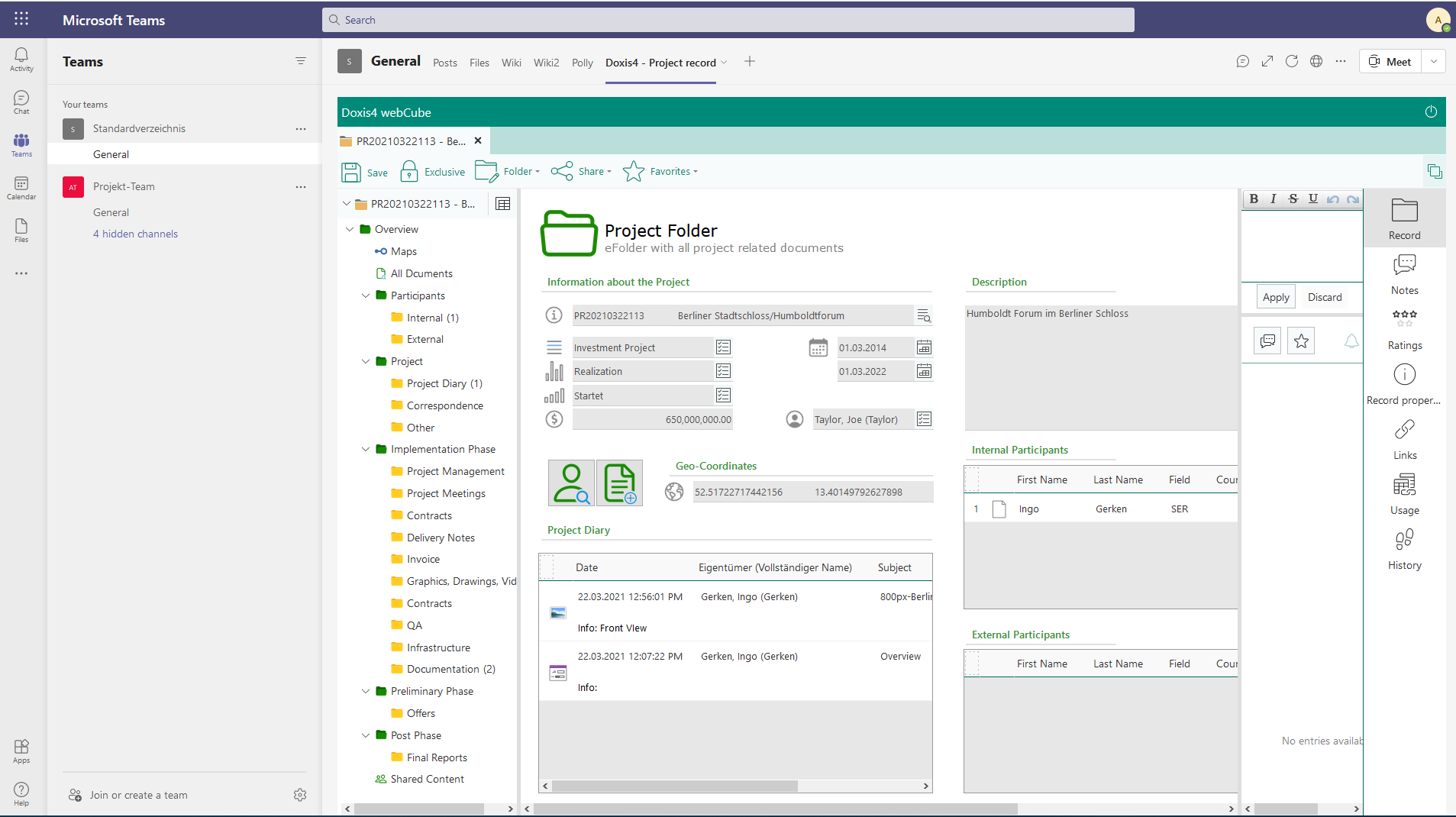Switch to the Files tab

[x=479, y=63]
